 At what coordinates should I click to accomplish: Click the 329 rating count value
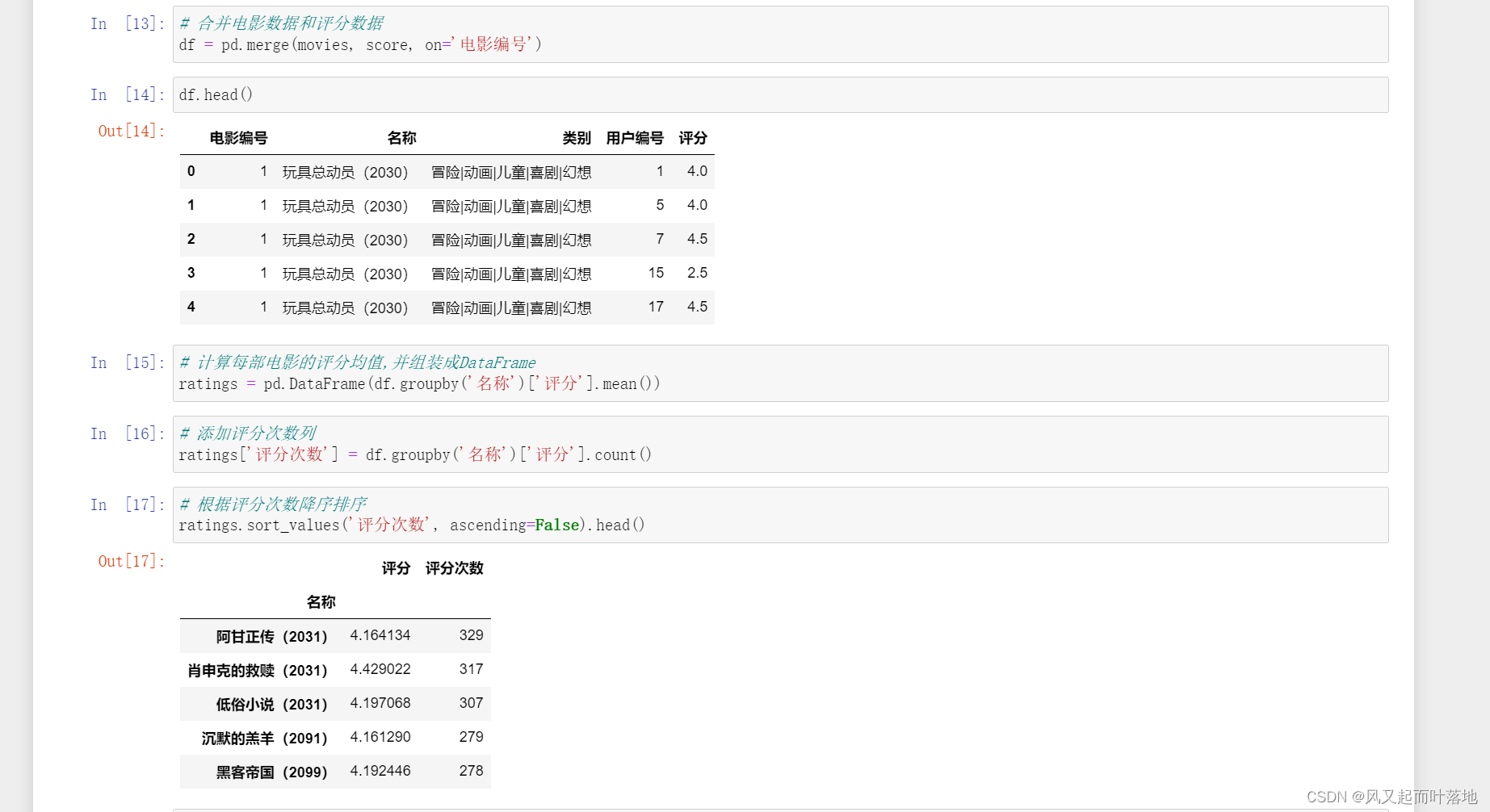[471, 635]
